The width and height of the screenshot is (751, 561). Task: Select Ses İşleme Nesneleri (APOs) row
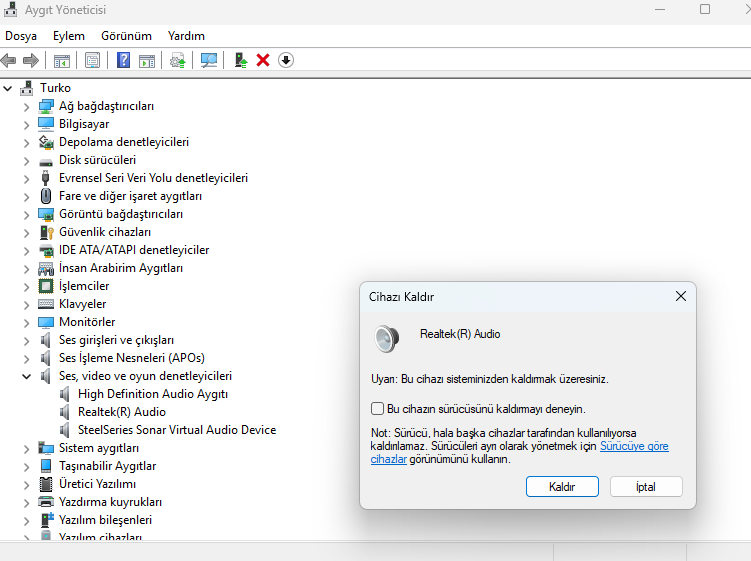[132, 358]
